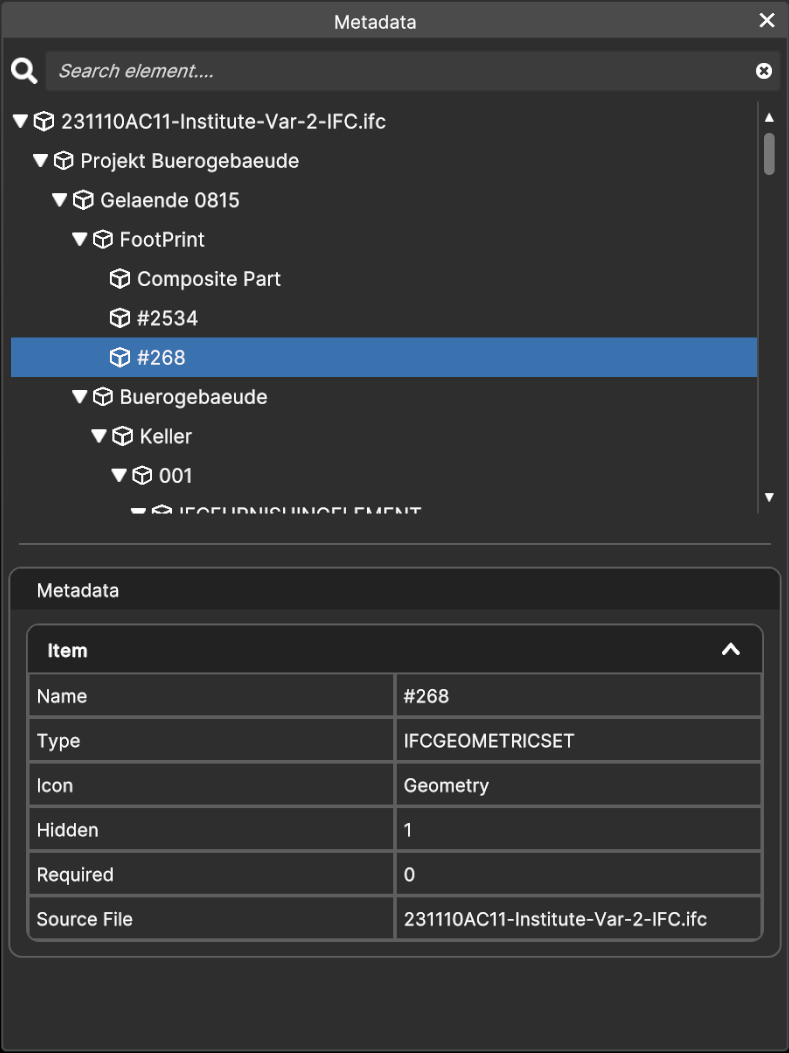789x1053 pixels.
Task: Click the cube icon next to FootPrint
Action: tap(102, 240)
